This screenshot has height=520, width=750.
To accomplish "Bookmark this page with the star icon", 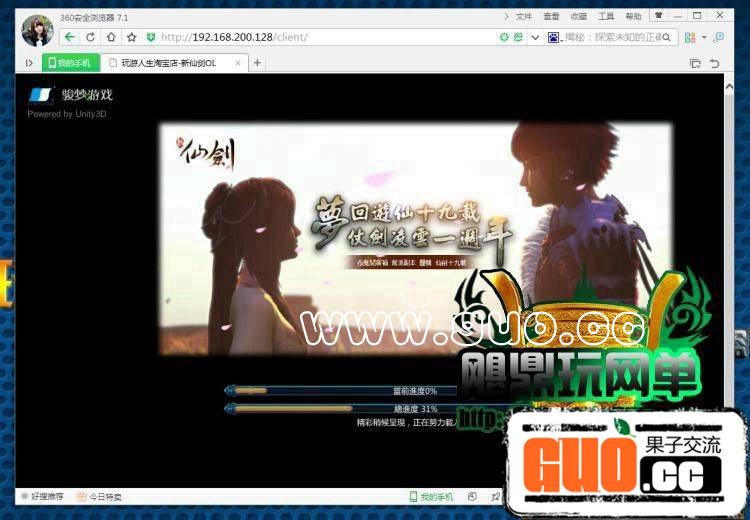I will coord(132,37).
